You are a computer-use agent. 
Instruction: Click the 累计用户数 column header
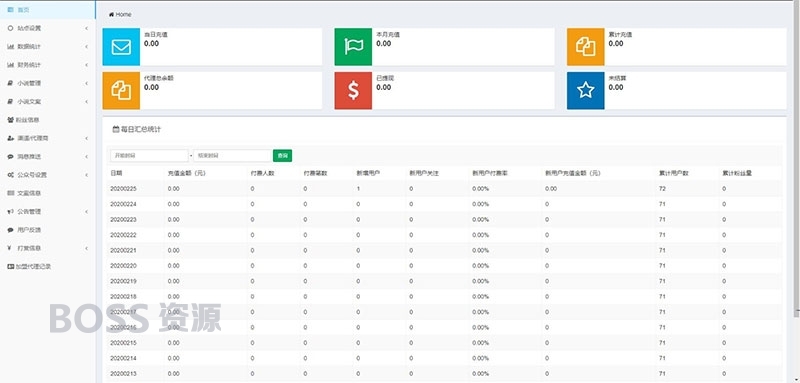tap(674, 173)
